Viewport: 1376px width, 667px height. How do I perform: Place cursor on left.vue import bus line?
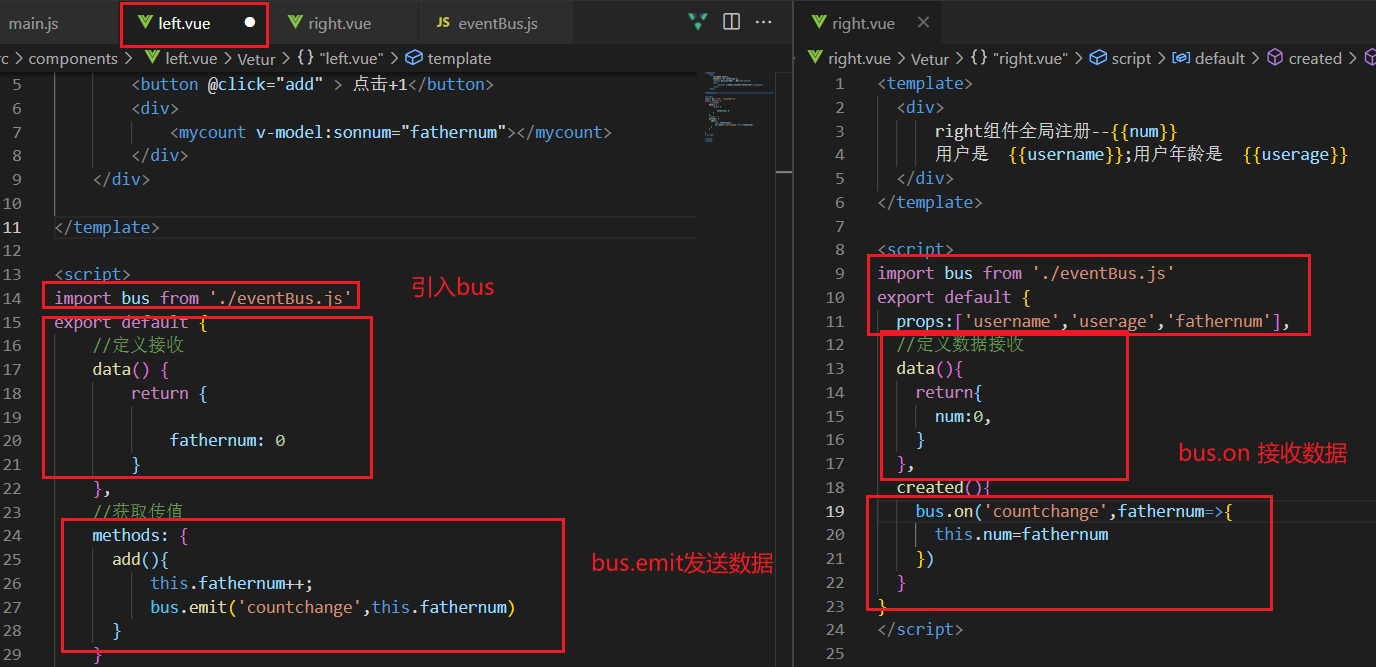pyautogui.click(x=204, y=298)
